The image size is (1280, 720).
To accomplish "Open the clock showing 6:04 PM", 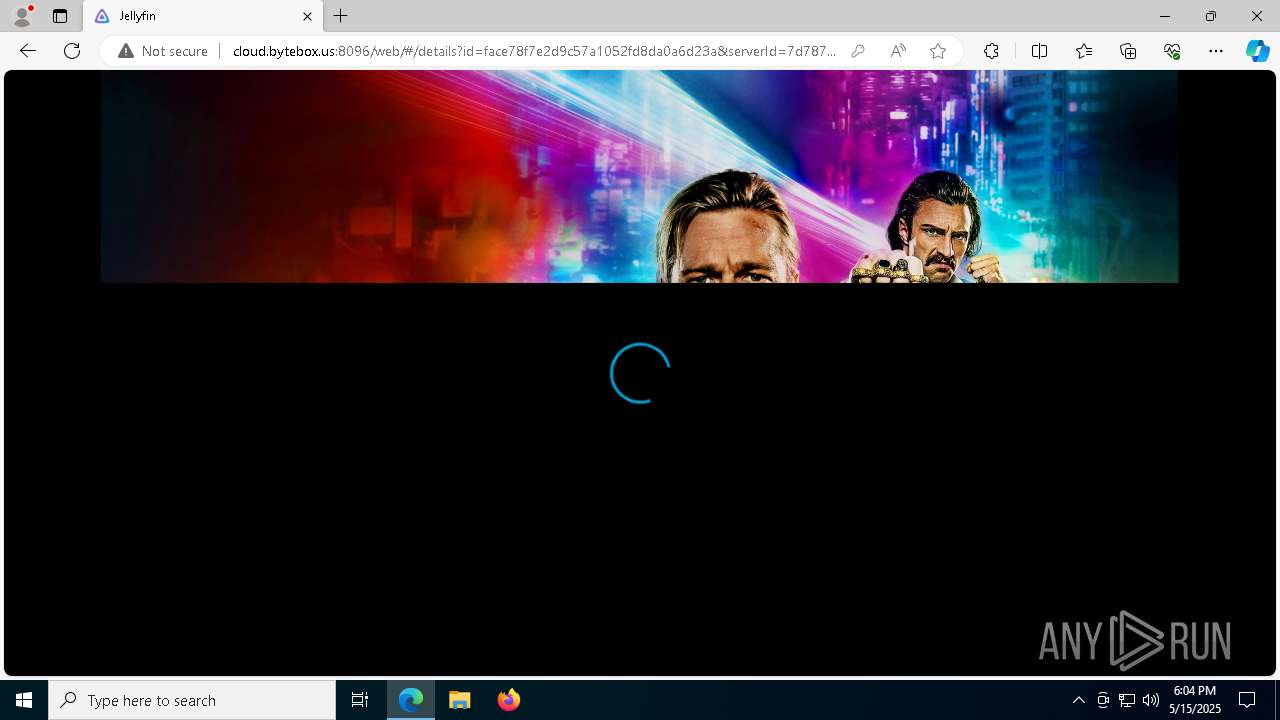I will 1195,700.
